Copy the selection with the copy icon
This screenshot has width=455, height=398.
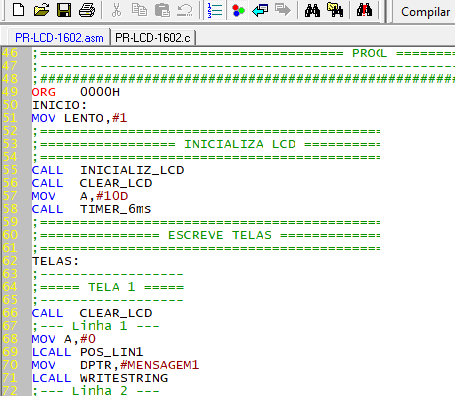[x=139, y=10]
